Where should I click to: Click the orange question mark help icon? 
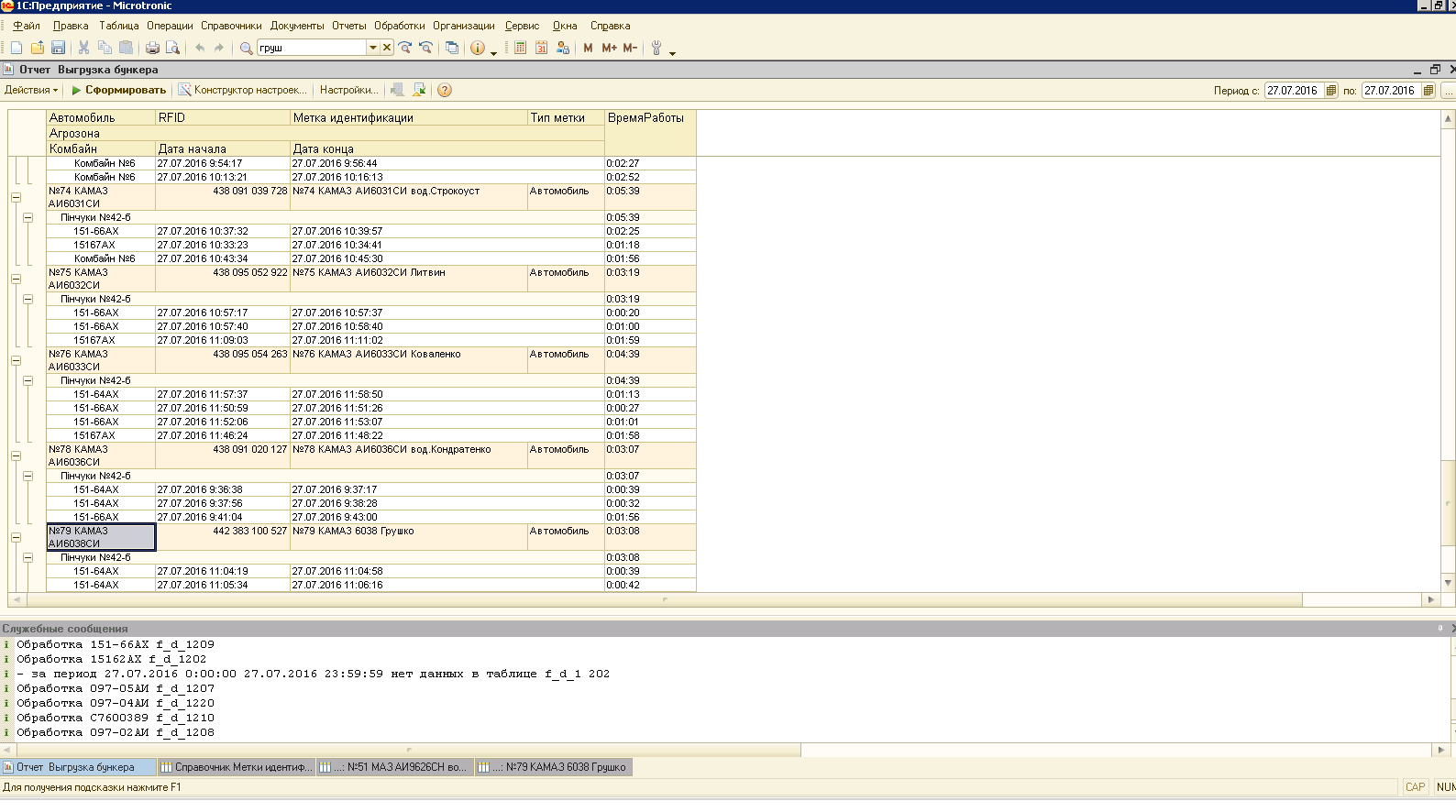pyautogui.click(x=445, y=90)
